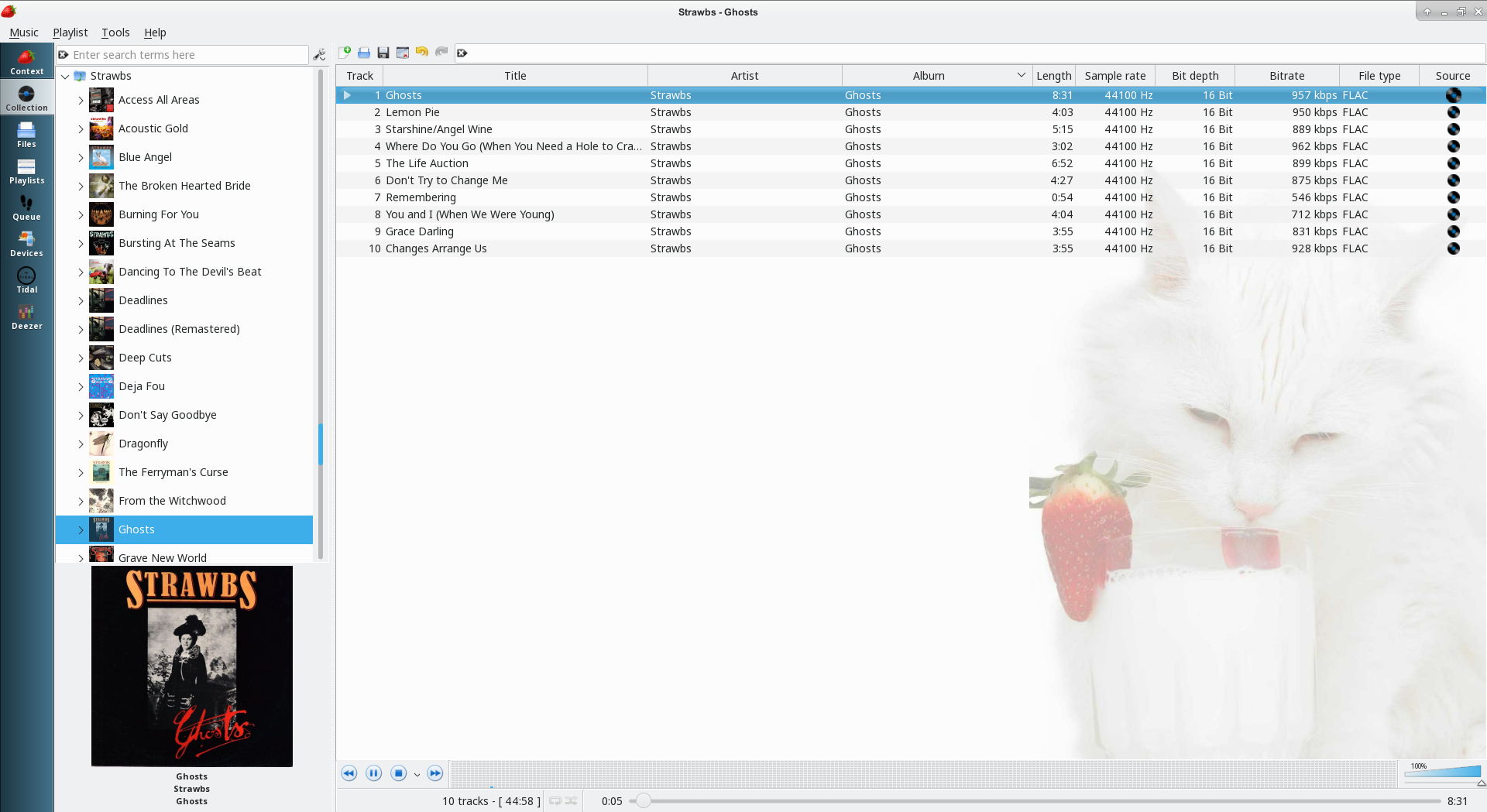The image size is (1487, 812).
Task: Sort playlist by the Bitrate column
Action: pyautogui.click(x=1286, y=76)
